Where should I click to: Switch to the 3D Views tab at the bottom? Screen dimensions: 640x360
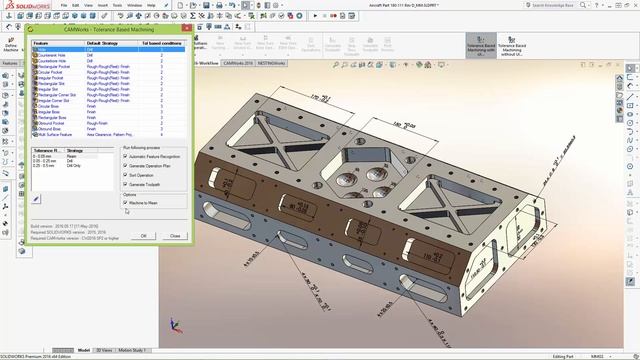point(104,350)
